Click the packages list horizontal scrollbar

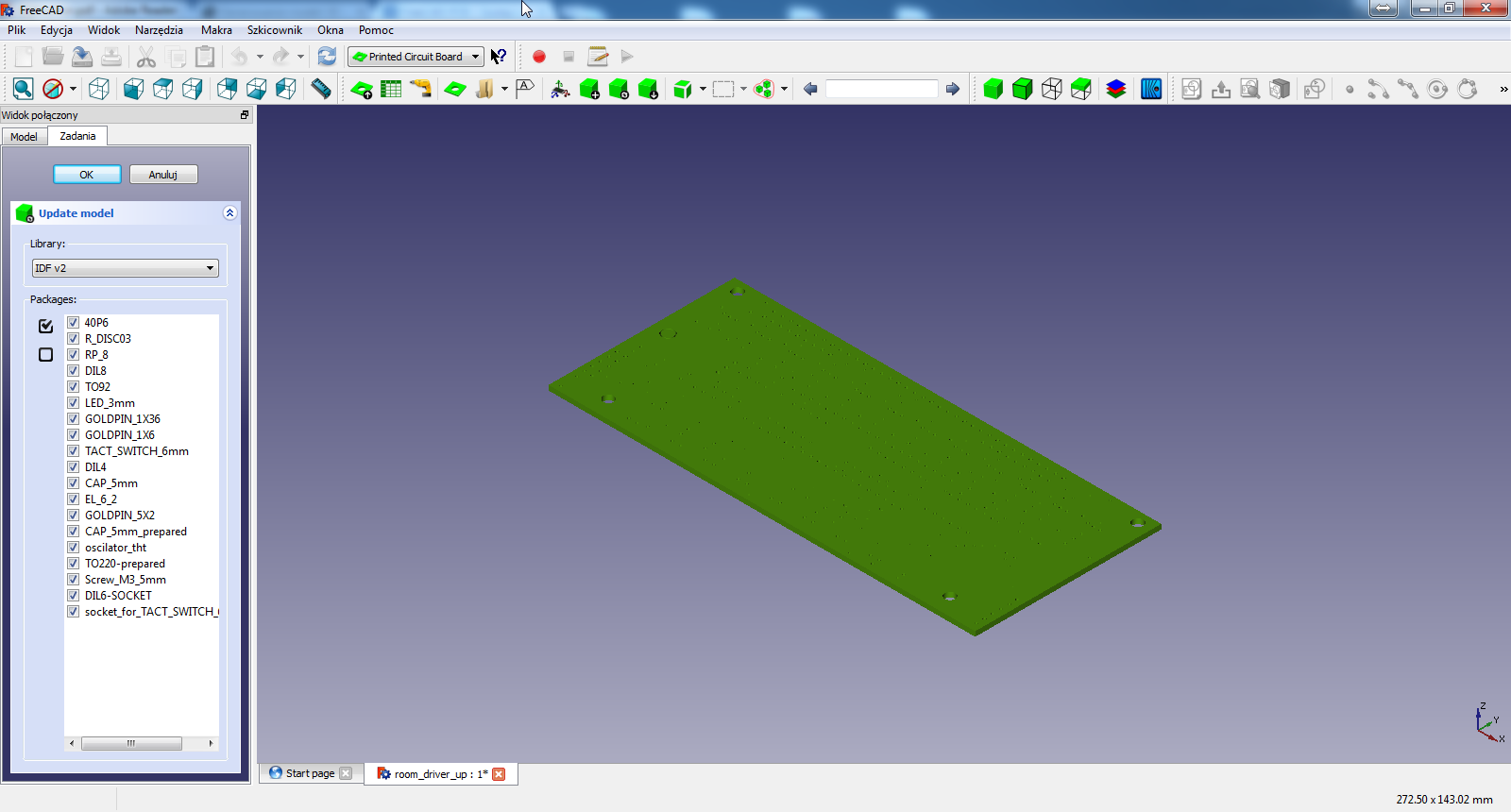click(x=131, y=744)
